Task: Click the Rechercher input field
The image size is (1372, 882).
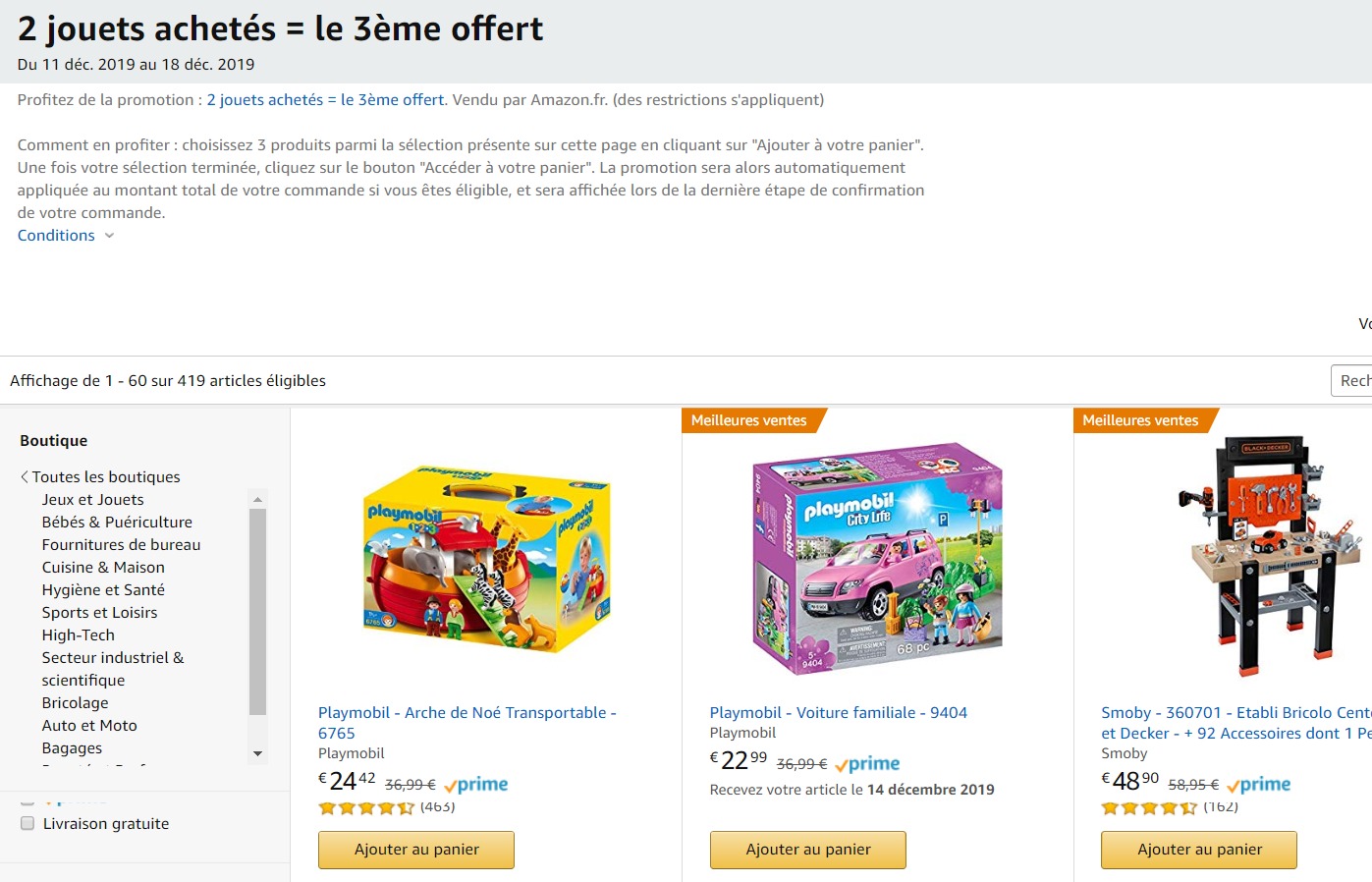Action: [1356, 380]
